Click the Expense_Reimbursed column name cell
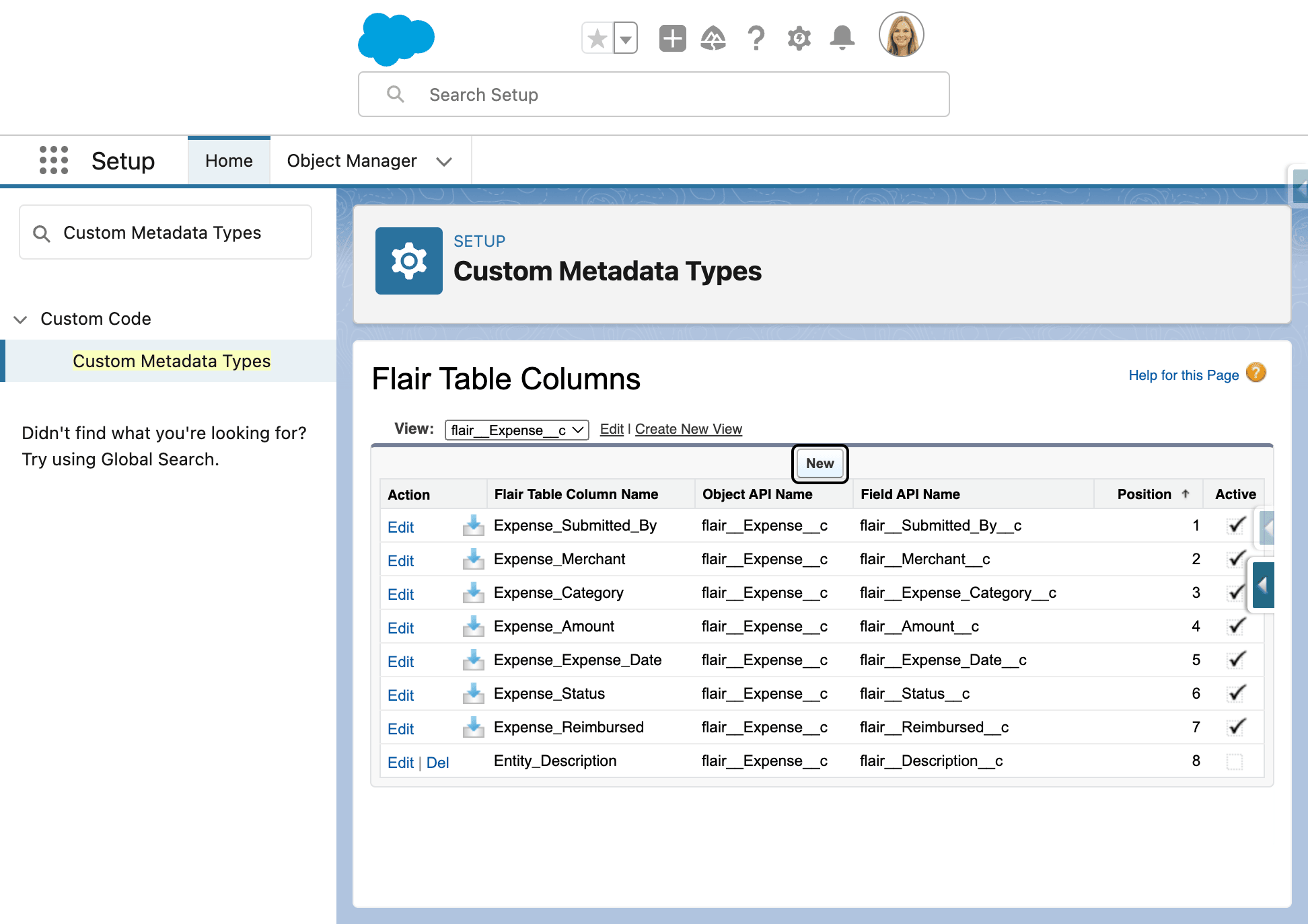 [x=569, y=727]
